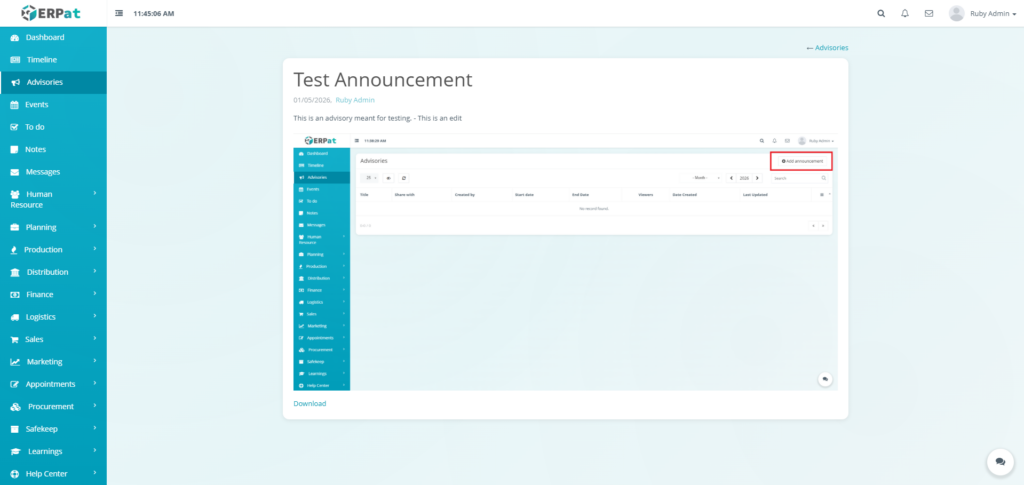Click the ERPat logo in the header
Viewport: 1024px width, 485px height.
[53, 13]
